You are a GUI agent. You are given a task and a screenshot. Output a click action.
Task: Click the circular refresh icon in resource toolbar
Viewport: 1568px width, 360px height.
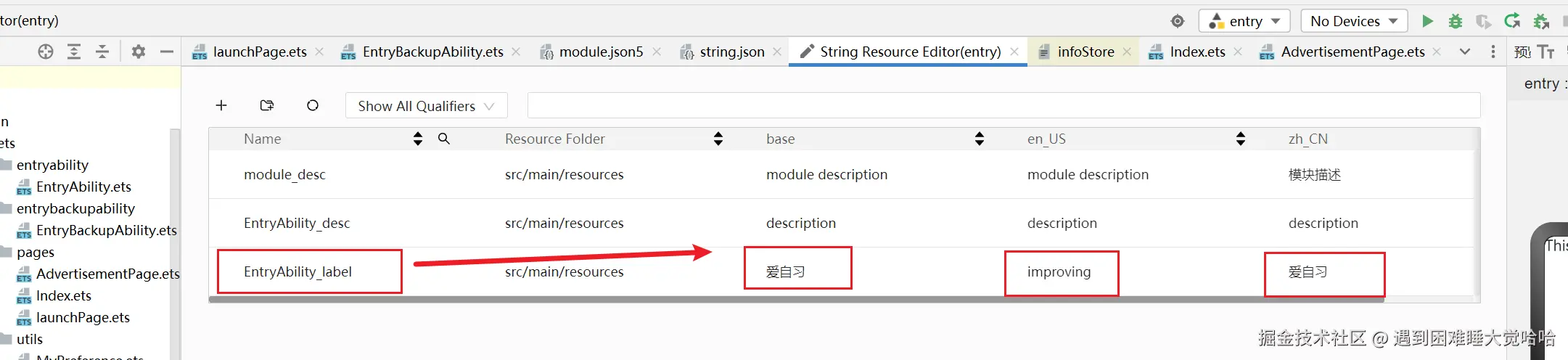click(313, 106)
